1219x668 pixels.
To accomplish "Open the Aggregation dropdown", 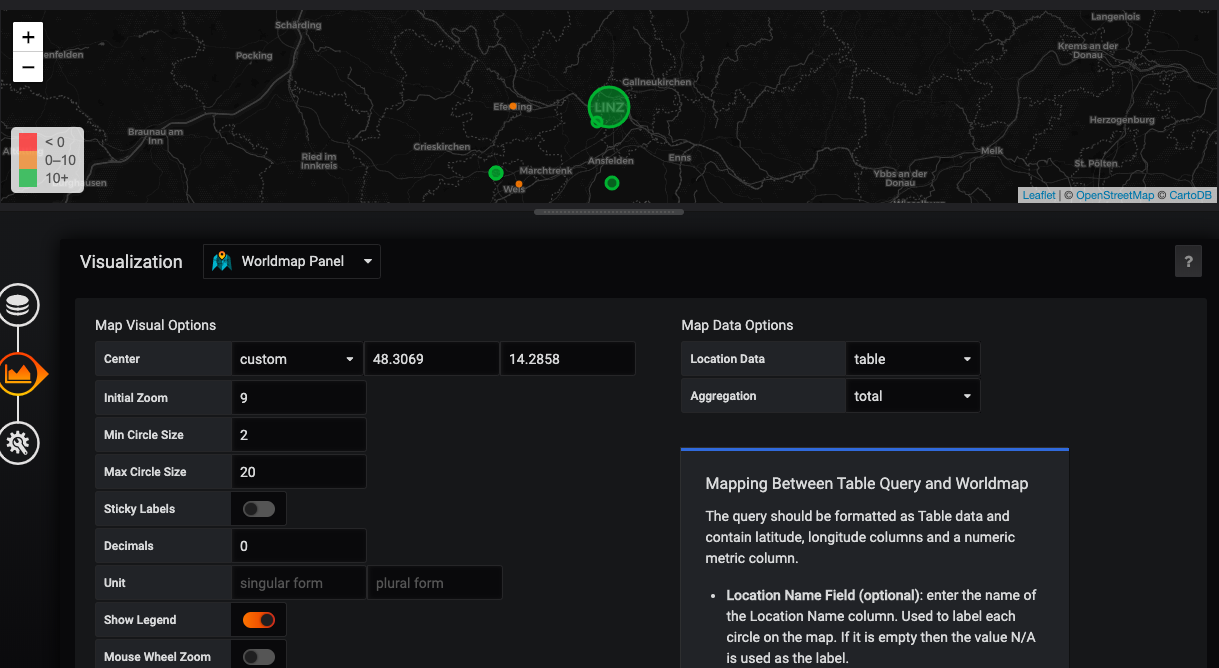I will tap(913, 396).
